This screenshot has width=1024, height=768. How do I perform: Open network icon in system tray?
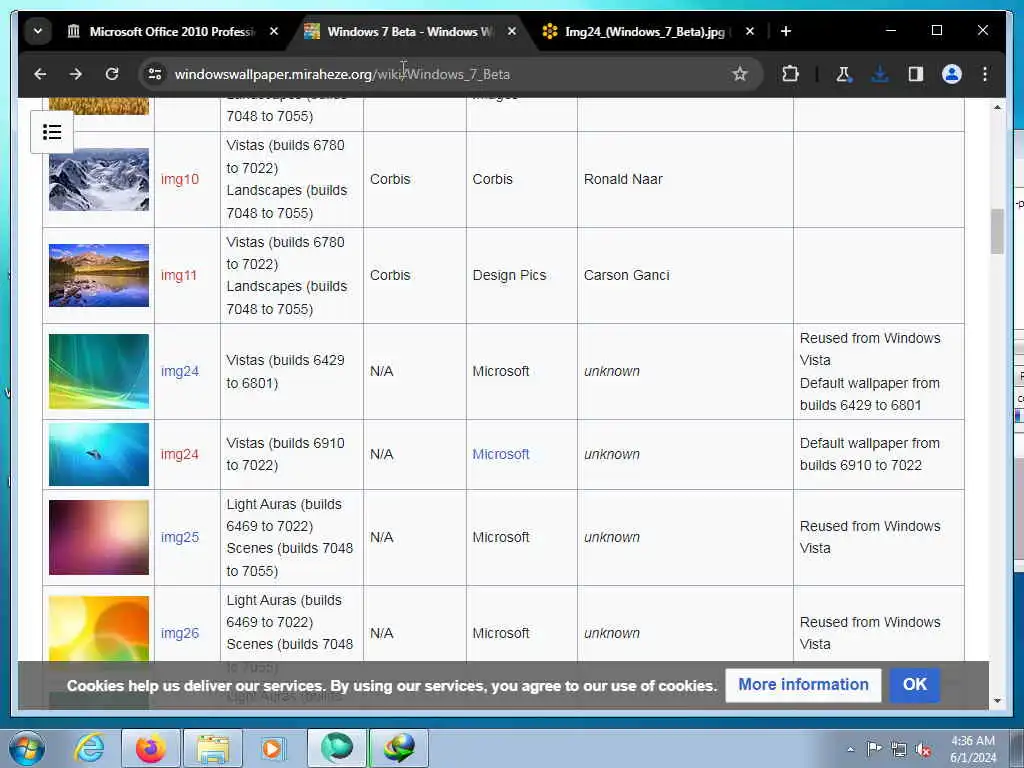tap(899, 750)
